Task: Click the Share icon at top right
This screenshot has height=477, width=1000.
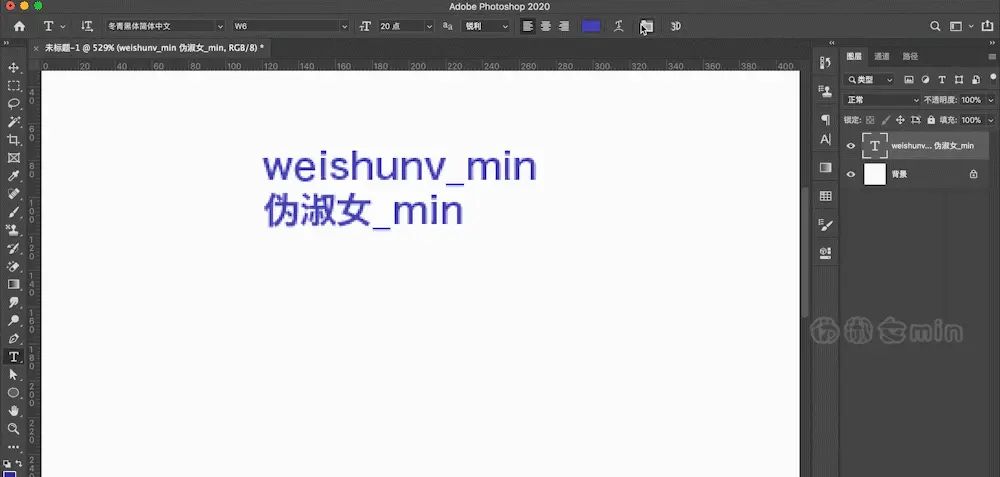Action: click(x=988, y=26)
